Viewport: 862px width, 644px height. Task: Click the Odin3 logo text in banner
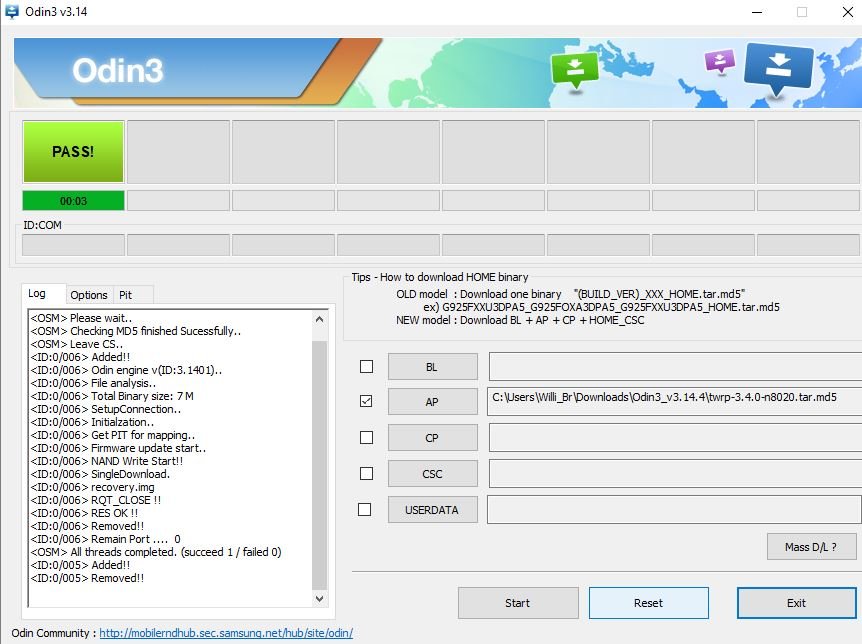[118, 70]
